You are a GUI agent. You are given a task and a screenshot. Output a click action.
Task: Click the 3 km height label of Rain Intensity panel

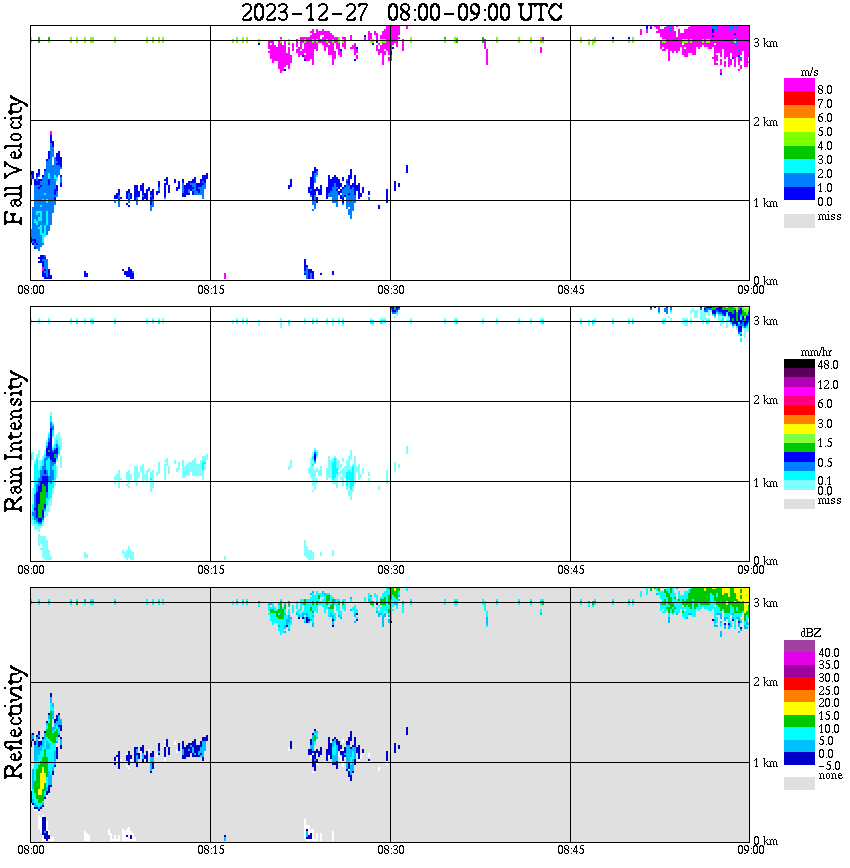[765, 321]
